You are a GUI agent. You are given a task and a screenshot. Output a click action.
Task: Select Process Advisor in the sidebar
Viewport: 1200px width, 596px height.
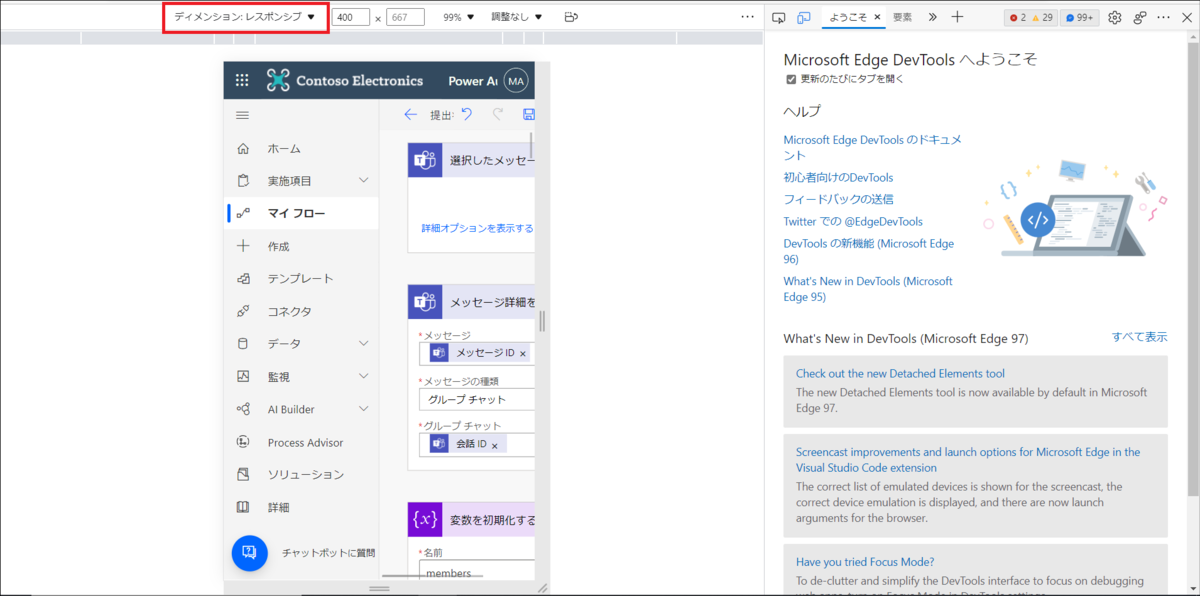(302, 442)
